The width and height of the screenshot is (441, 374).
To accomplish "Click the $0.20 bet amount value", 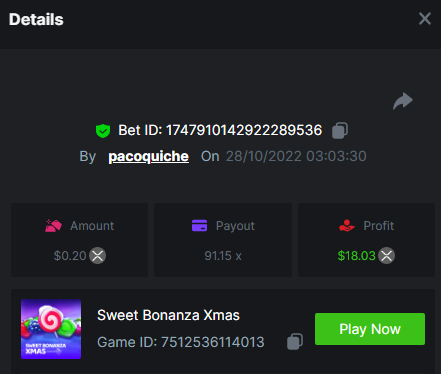I will tap(70, 256).
